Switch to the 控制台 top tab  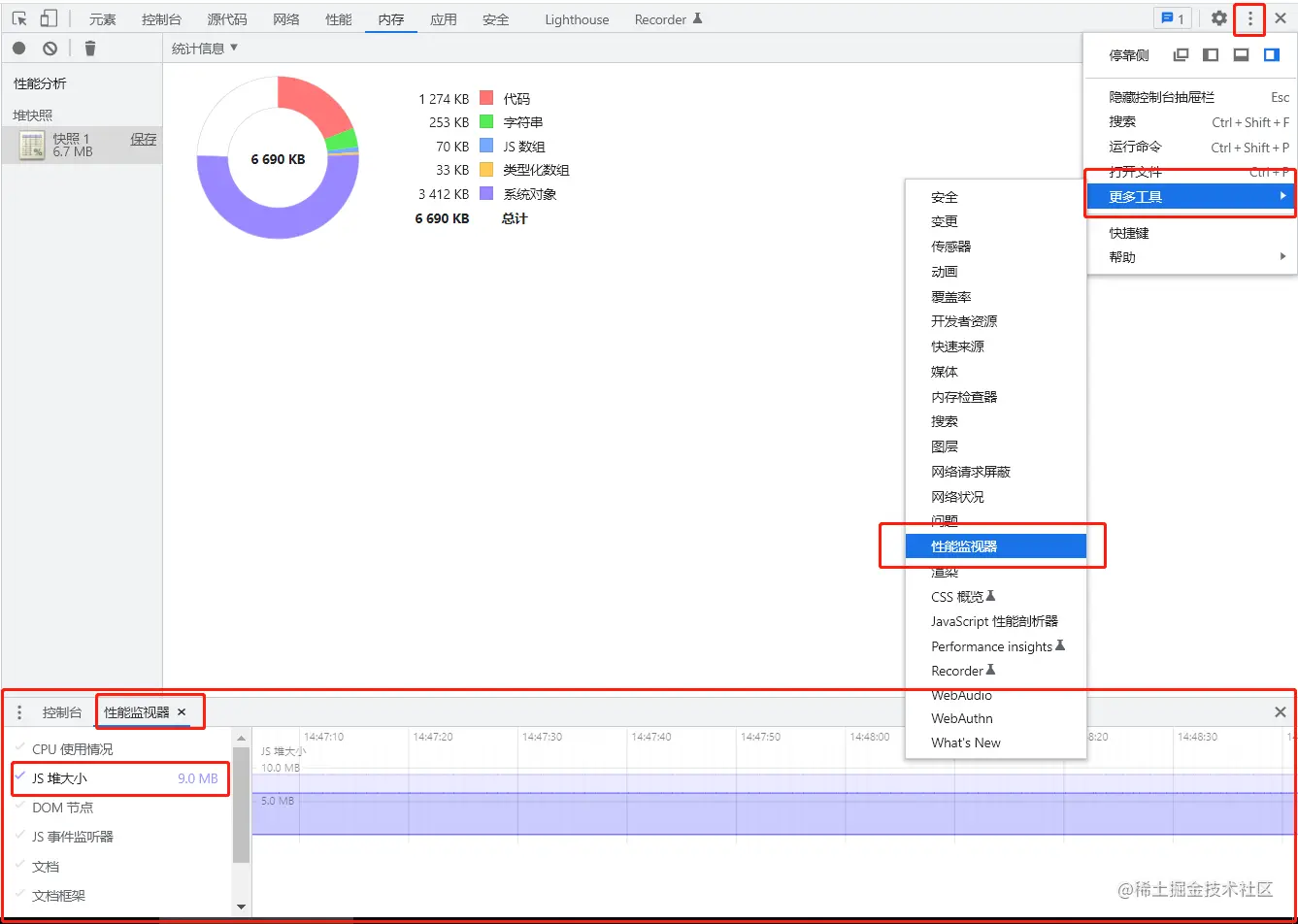coord(161,19)
